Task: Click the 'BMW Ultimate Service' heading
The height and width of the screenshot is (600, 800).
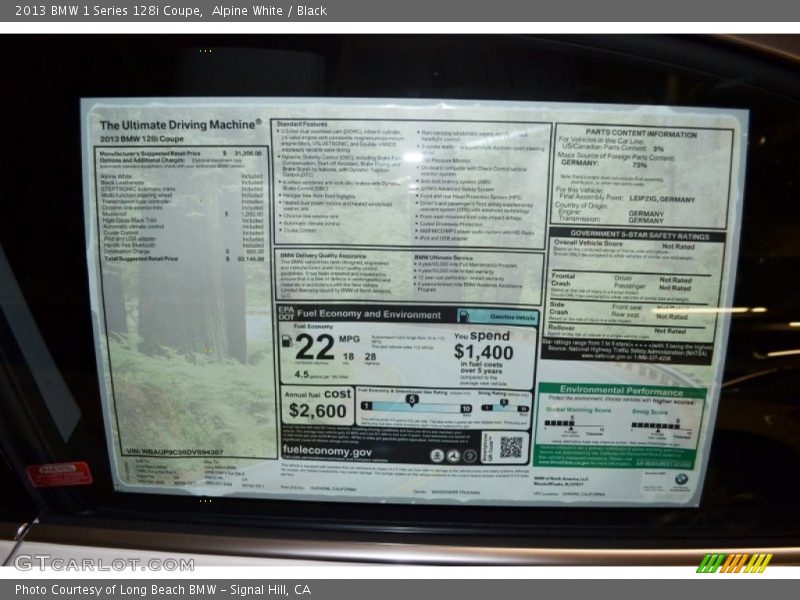Action: 443,258
